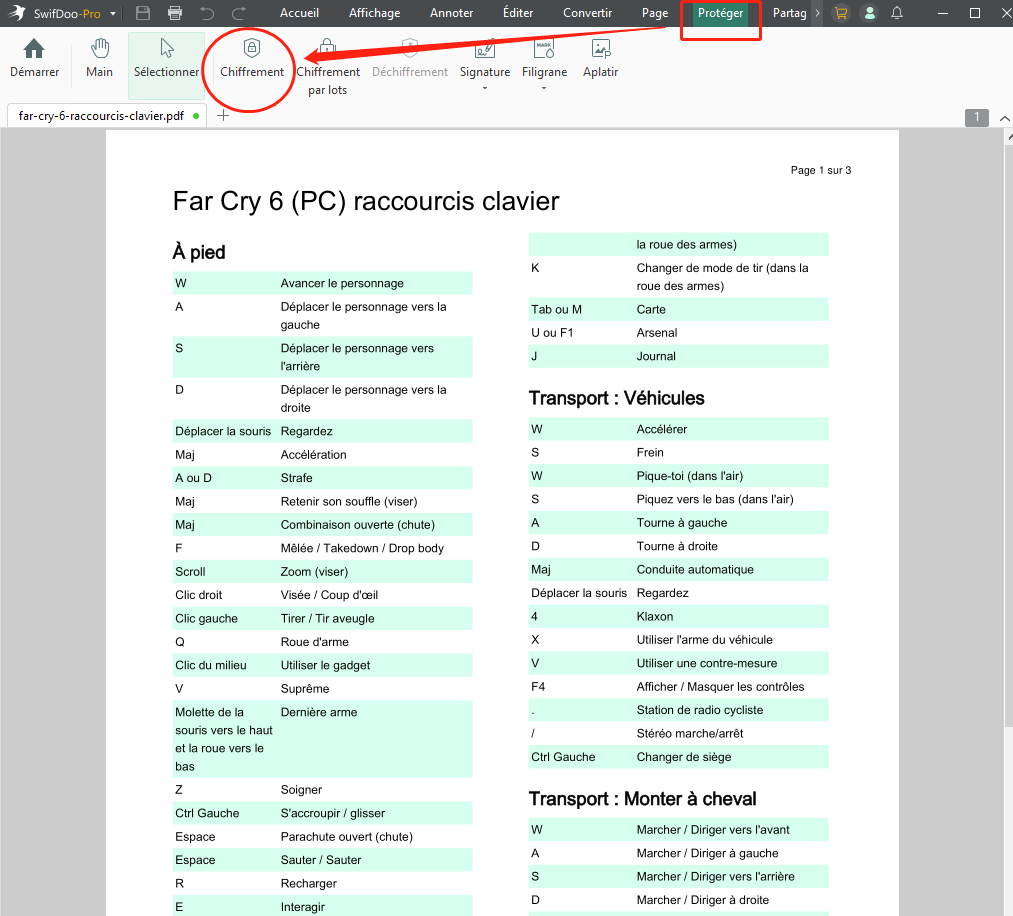Click 'Utiliser une contre-mesure' cell
The width and height of the screenshot is (1013, 916).
point(706,663)
